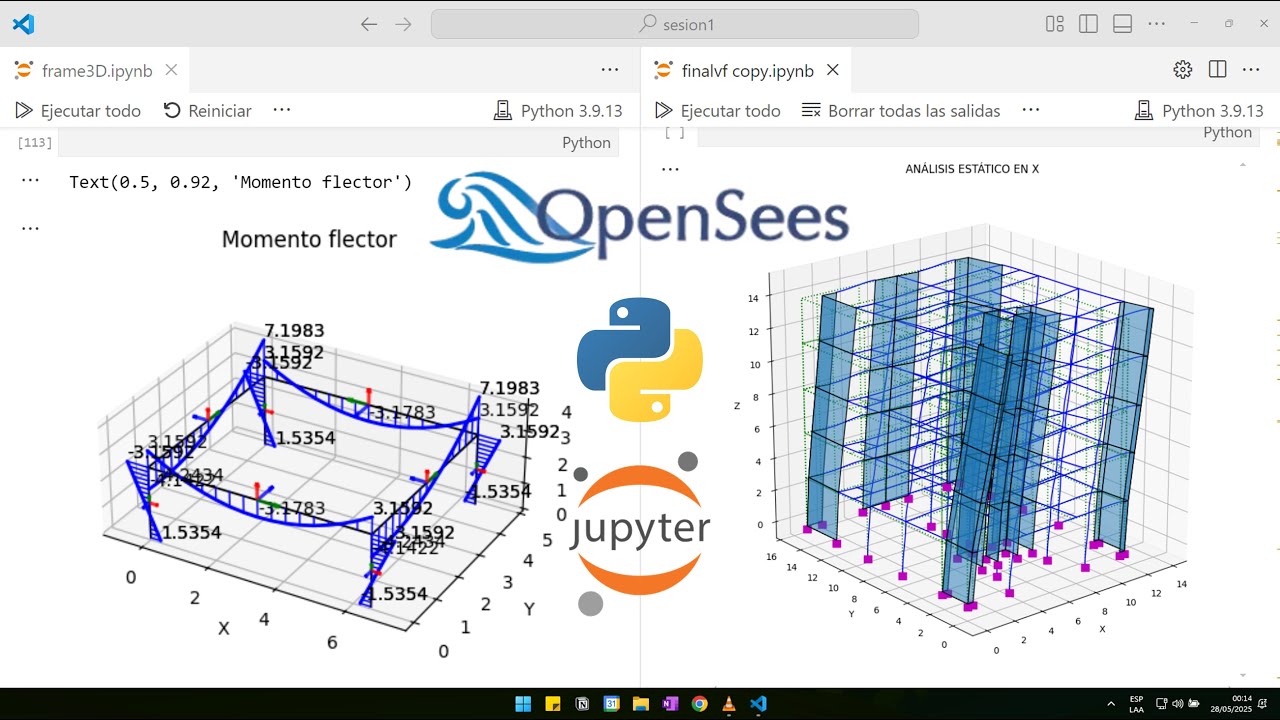Open output actions beside ANÁLISIS ESTÁTICO plot
This screenshot has height=720, width=1280.
coord(670,169)
